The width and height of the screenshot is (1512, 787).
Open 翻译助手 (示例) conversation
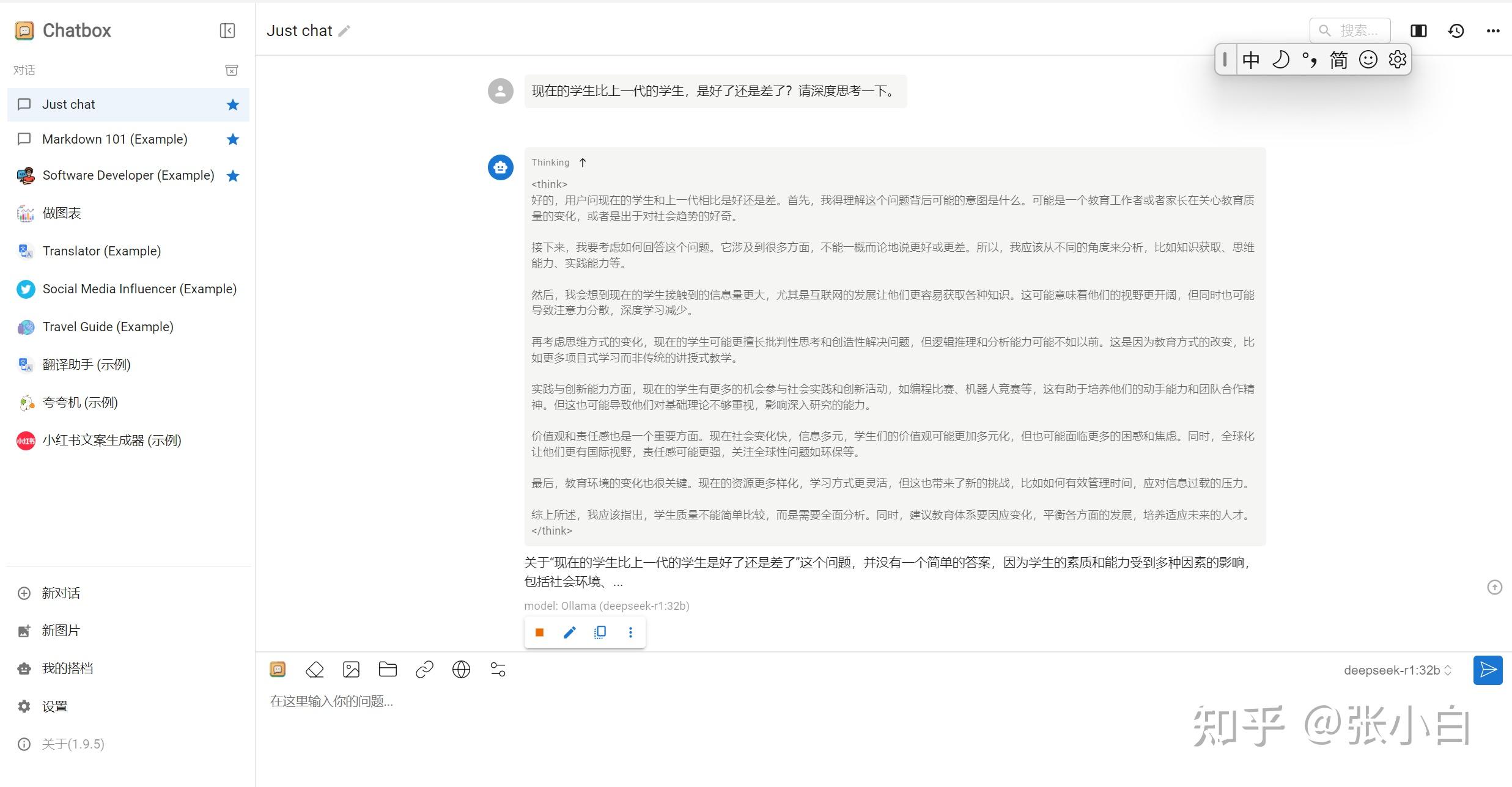(128, 365)
